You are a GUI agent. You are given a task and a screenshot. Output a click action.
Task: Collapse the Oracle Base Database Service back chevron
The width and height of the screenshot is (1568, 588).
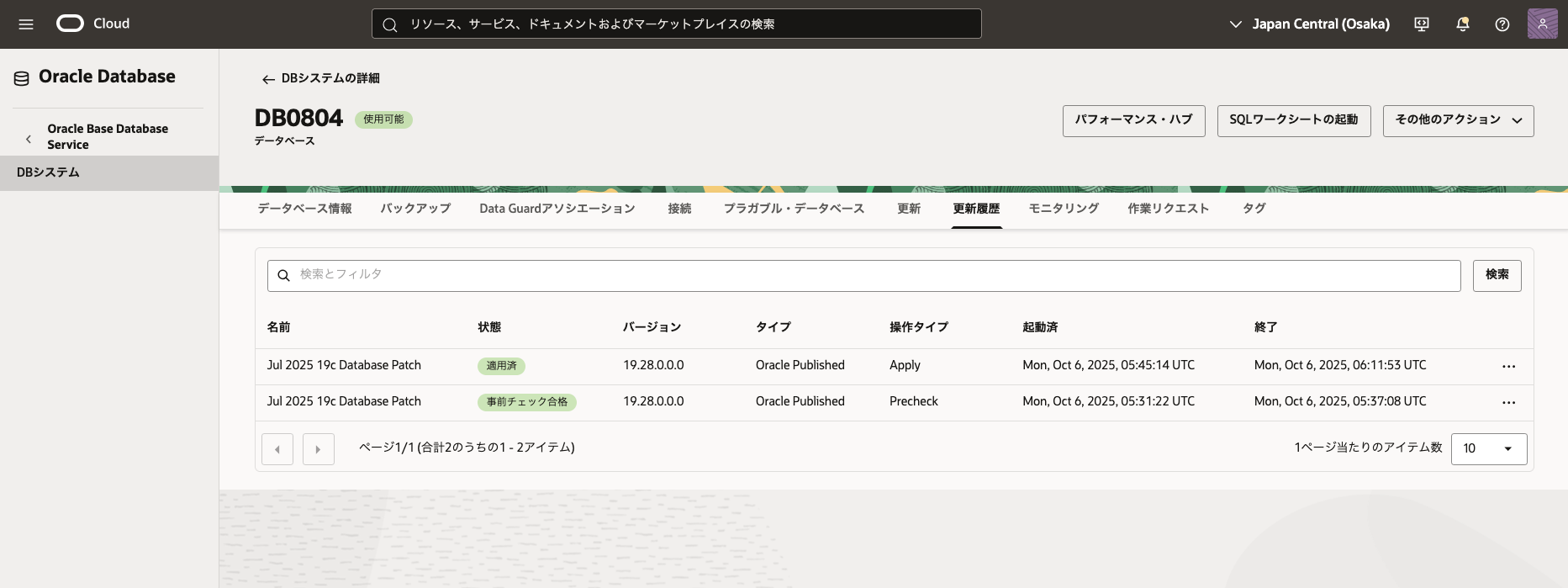tap(29, 139)
